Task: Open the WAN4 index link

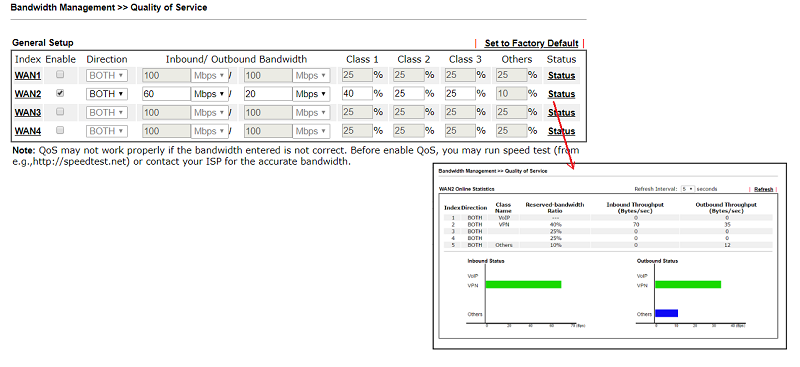Action: coord(28,131)
